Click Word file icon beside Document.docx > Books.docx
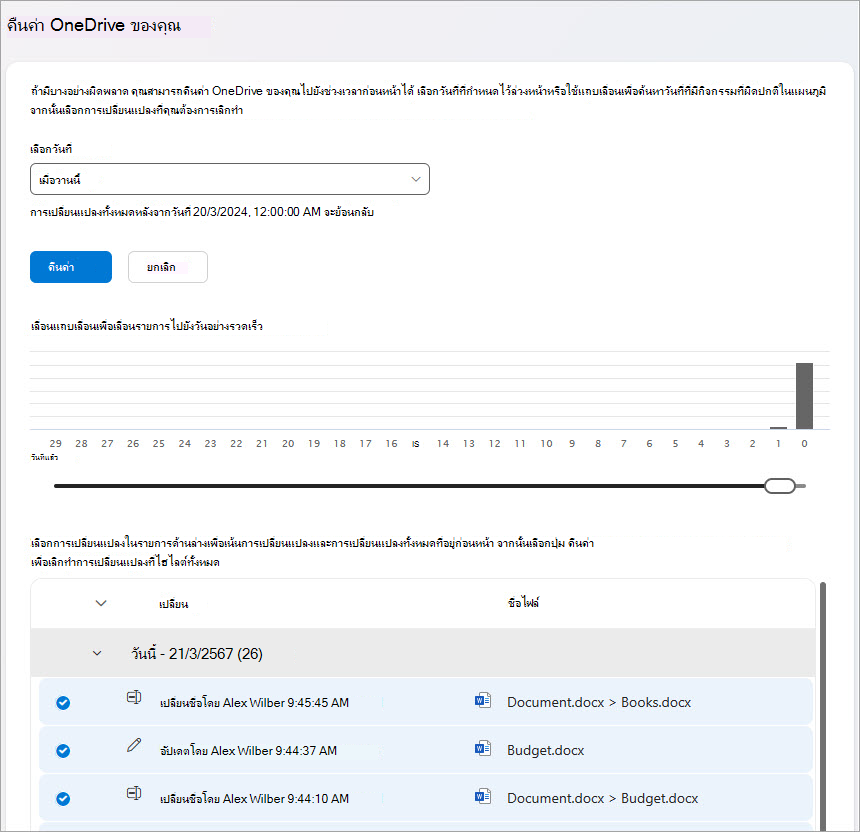This screenshot has width=860, height=832. [x=483, y=700]
